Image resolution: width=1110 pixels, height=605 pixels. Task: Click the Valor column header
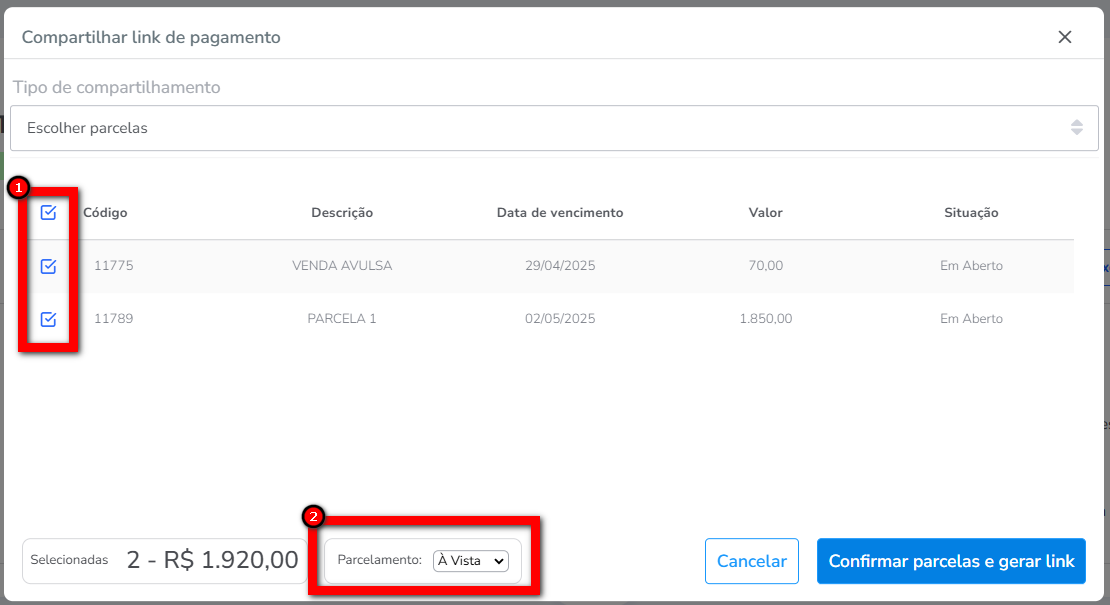click(x=765, y=213)
